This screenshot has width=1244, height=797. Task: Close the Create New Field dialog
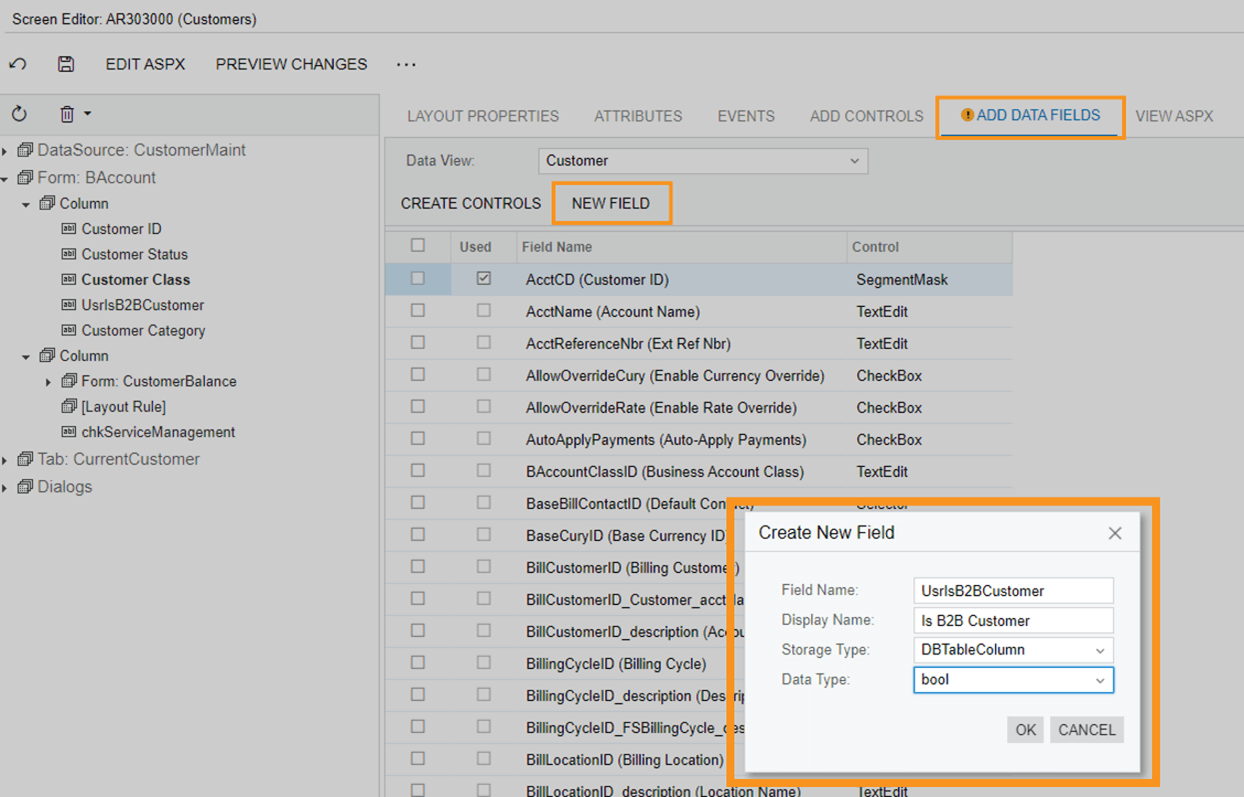1115,533
